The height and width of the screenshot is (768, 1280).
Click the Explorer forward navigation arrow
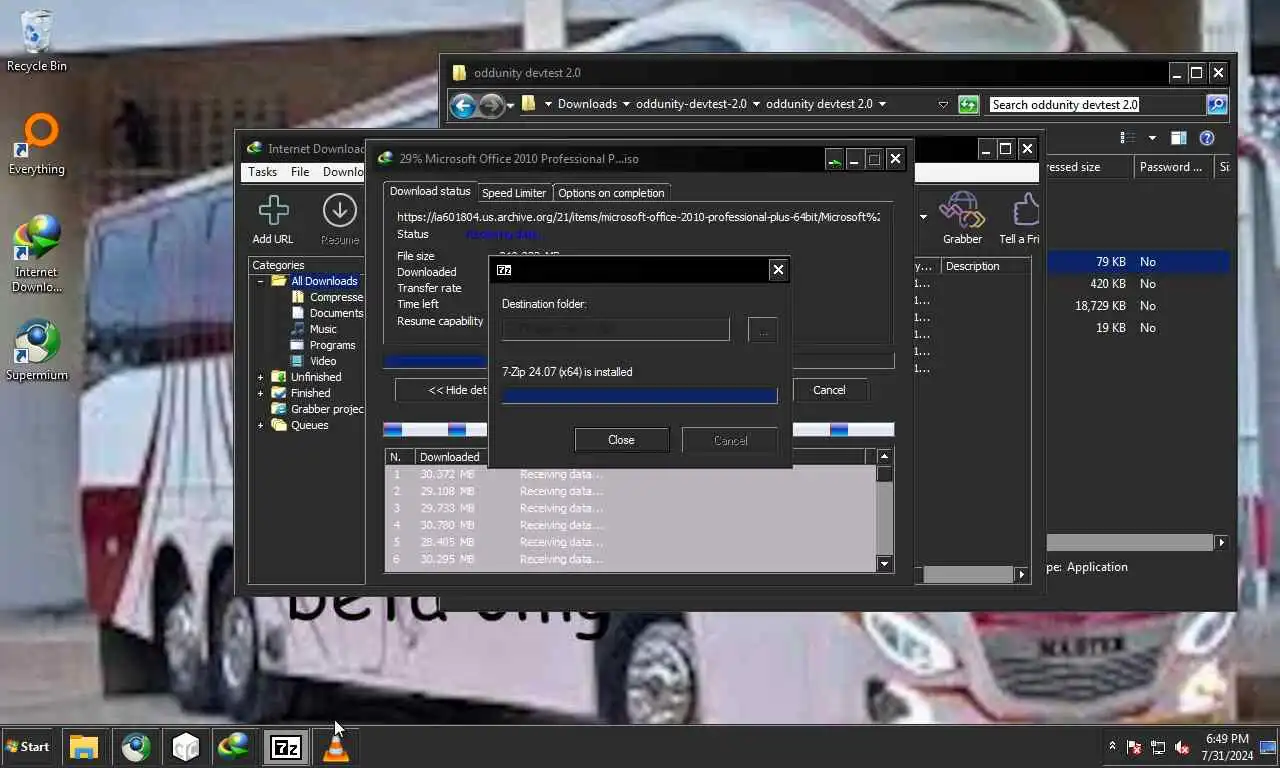(491, 104)
